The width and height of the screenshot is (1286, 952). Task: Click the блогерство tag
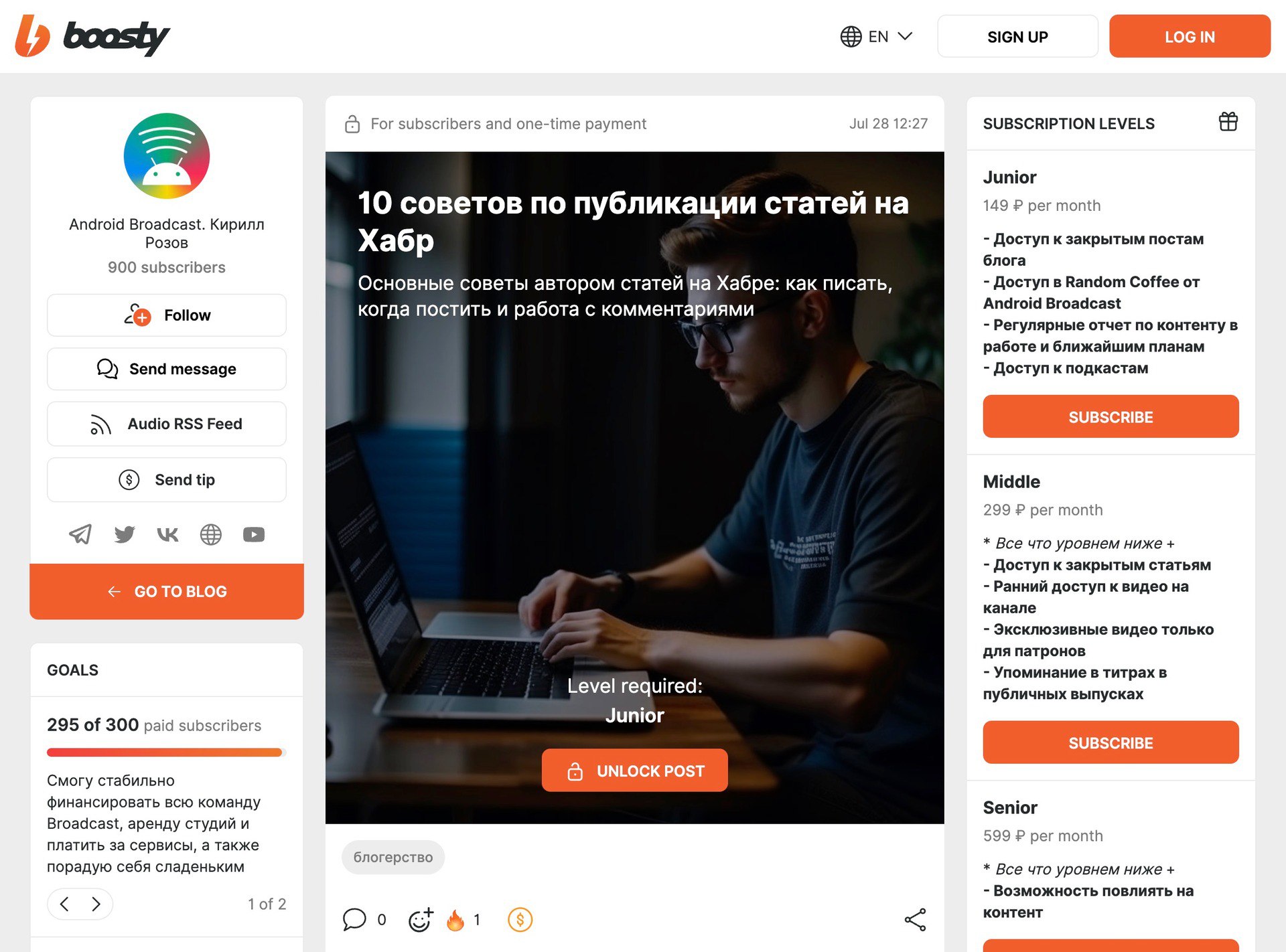(393, 857)
